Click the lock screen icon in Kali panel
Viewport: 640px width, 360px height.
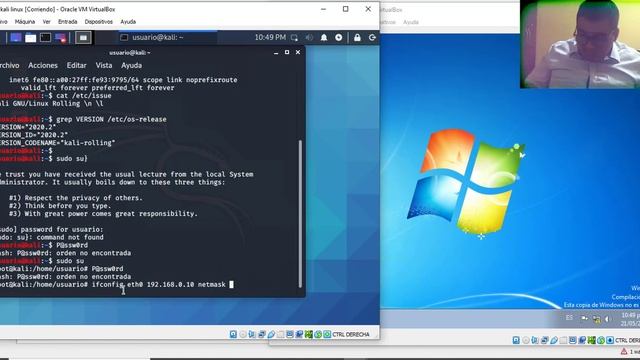(x=357, y=38)
